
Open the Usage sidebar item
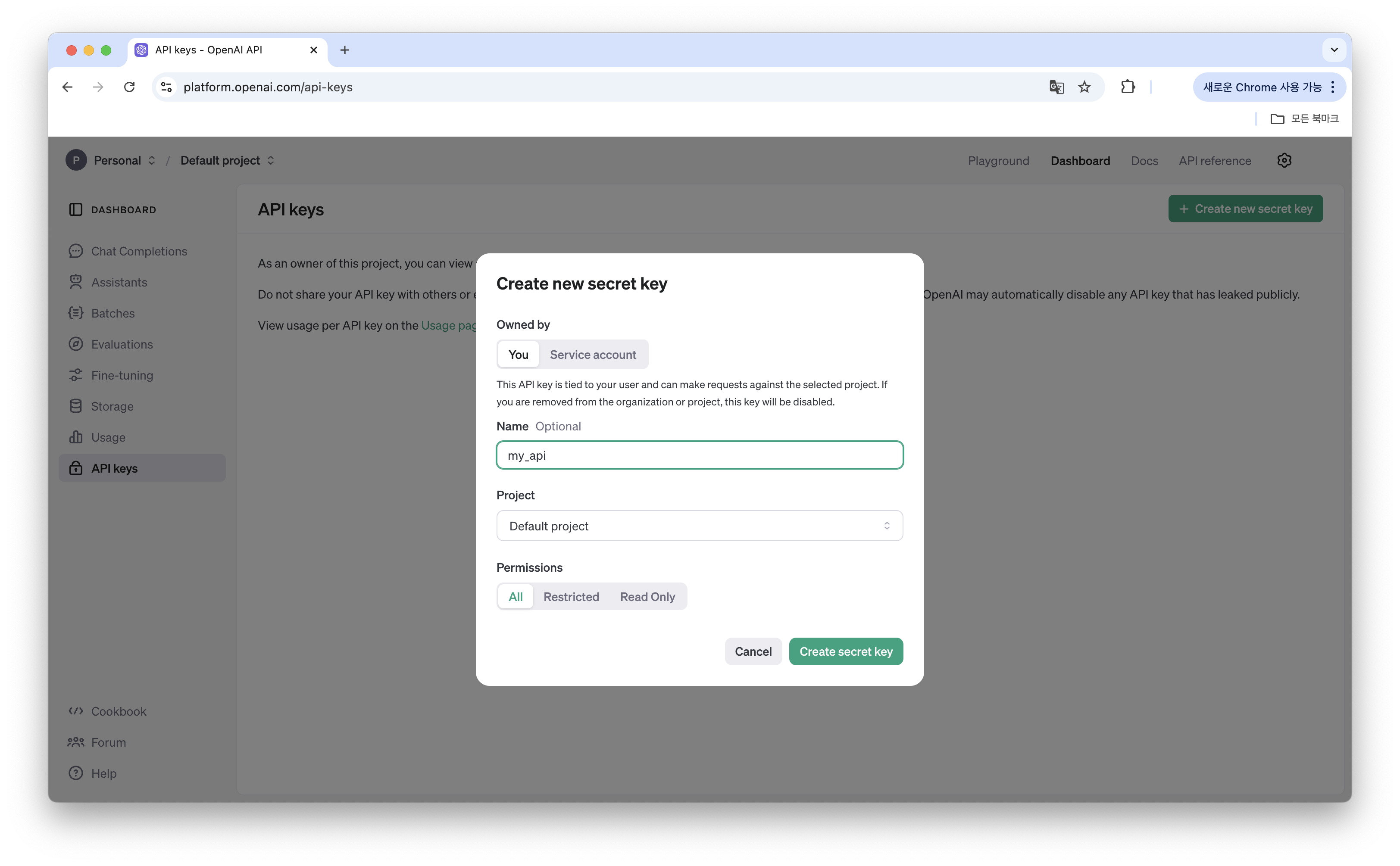coord(108,438)
